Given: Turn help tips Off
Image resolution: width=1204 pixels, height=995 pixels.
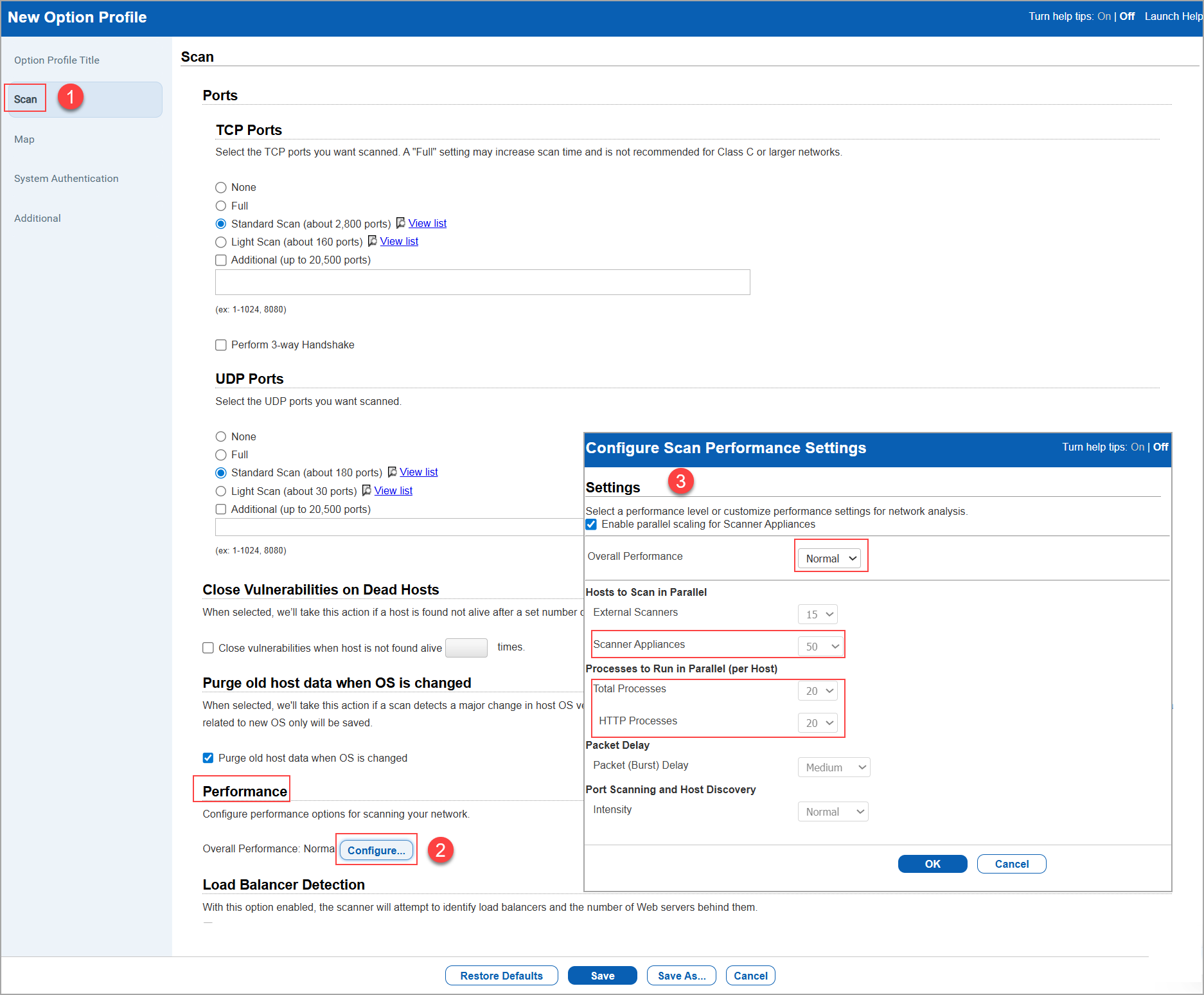Looking at the screenshot, I should click(x=1126, y=16).
